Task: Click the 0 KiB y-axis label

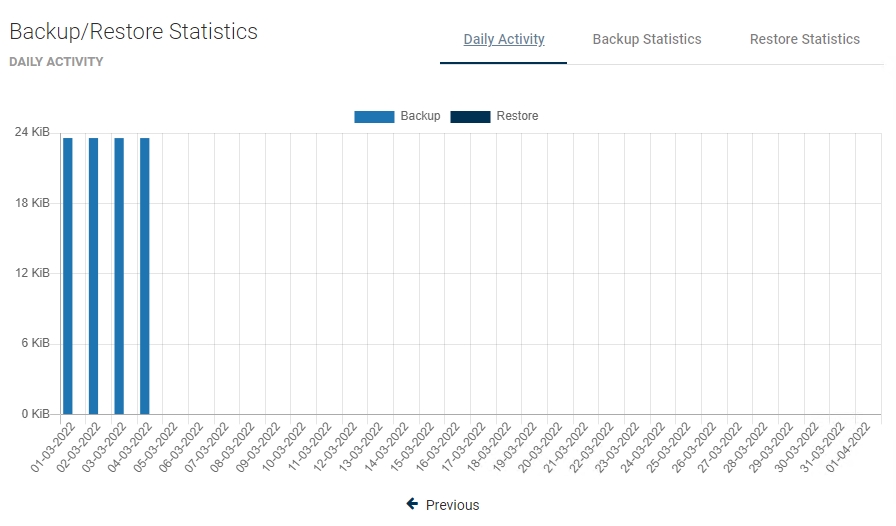Action: click(x=34, y=413)
